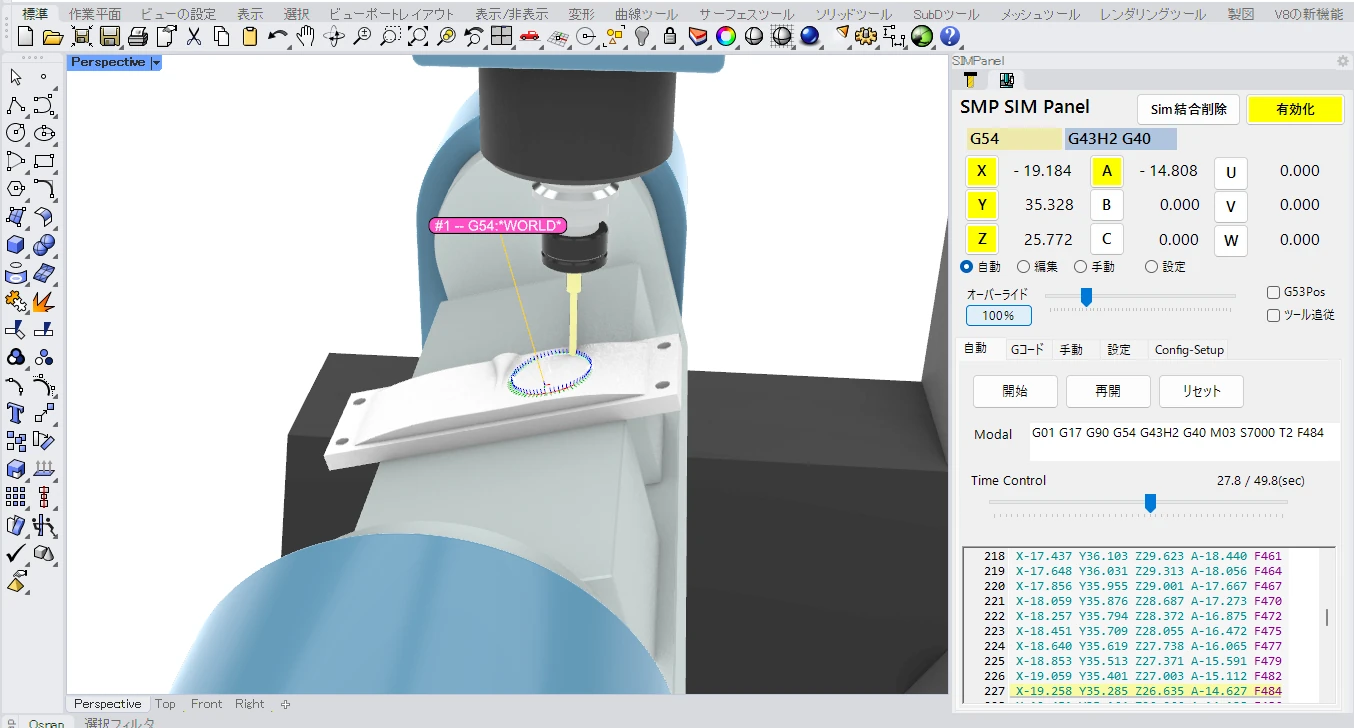Switch to the Gコード tab
The width and height of the screenshot is (1354, 728).
[x=1027, y=350]
